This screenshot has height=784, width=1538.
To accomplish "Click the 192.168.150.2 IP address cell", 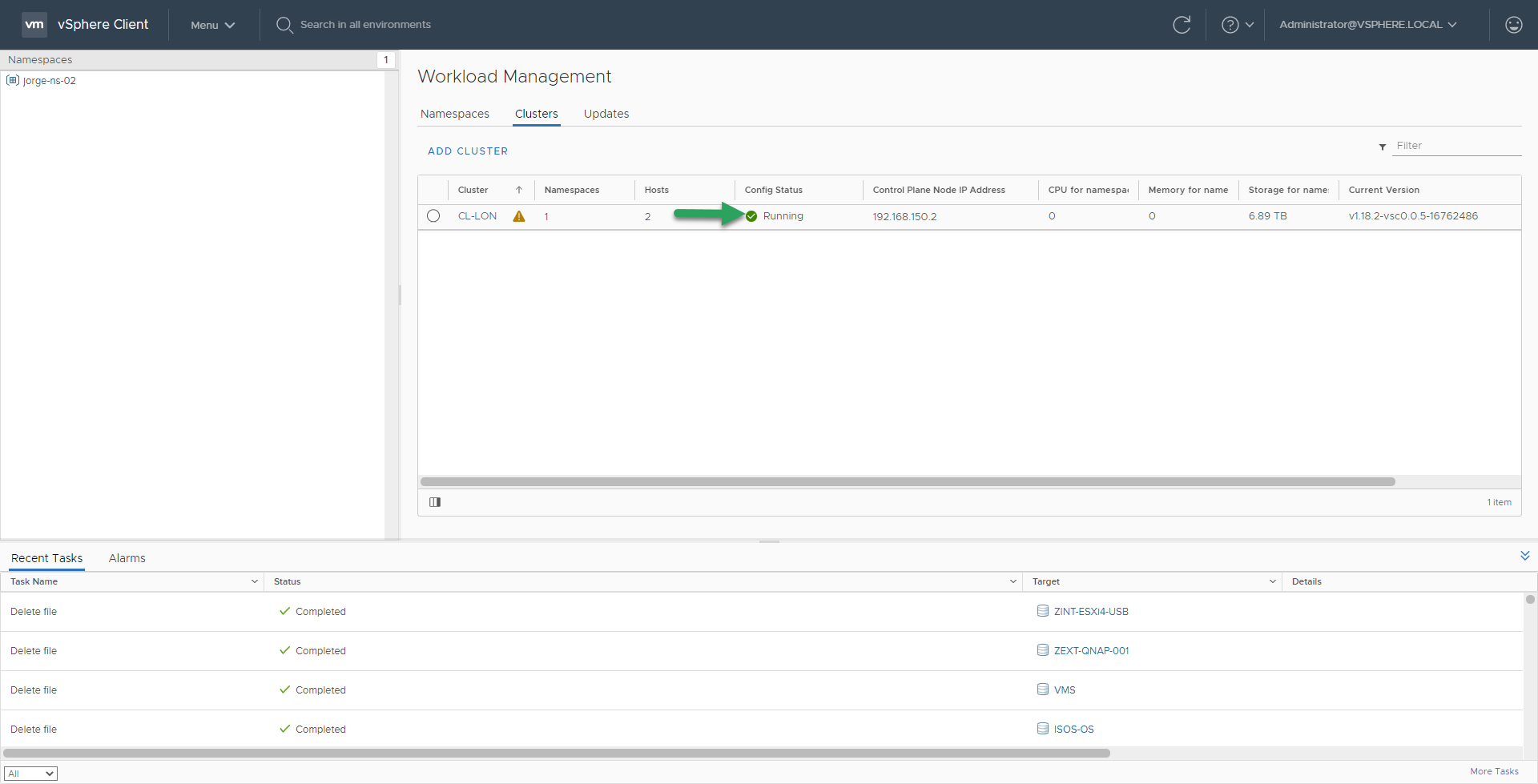I will (905, 216).
